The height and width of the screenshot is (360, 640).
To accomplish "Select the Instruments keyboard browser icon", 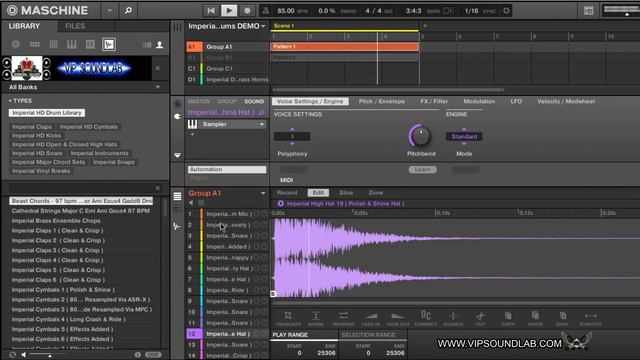I will [72, 44].
